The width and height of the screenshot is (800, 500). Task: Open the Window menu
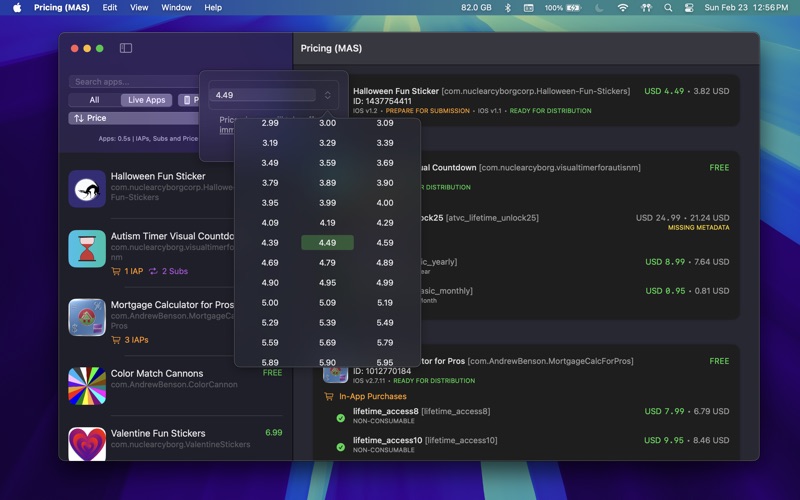tap(176, 8)
